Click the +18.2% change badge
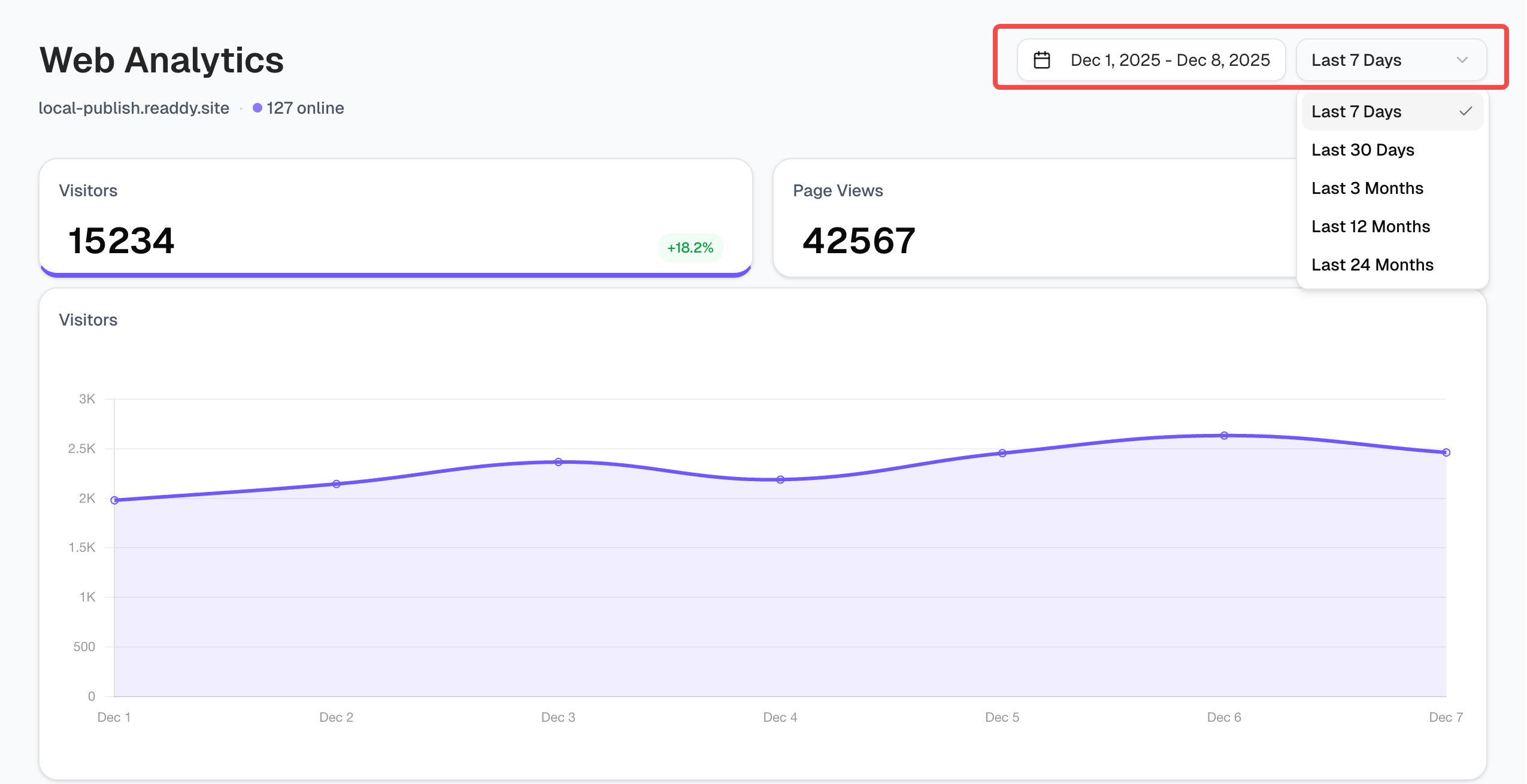 [x=690, y=248]
